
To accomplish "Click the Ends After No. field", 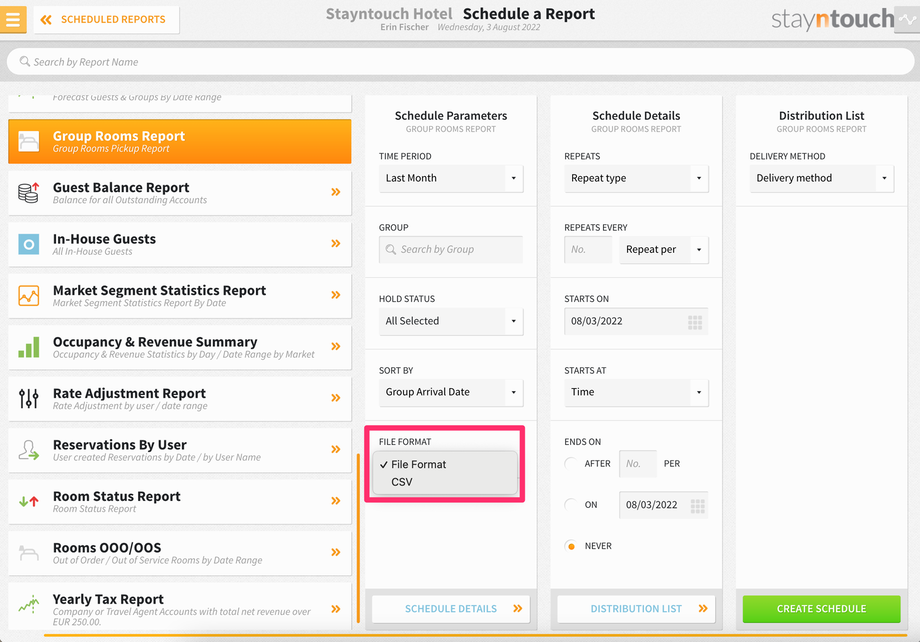I will click(x=638, y=464).
